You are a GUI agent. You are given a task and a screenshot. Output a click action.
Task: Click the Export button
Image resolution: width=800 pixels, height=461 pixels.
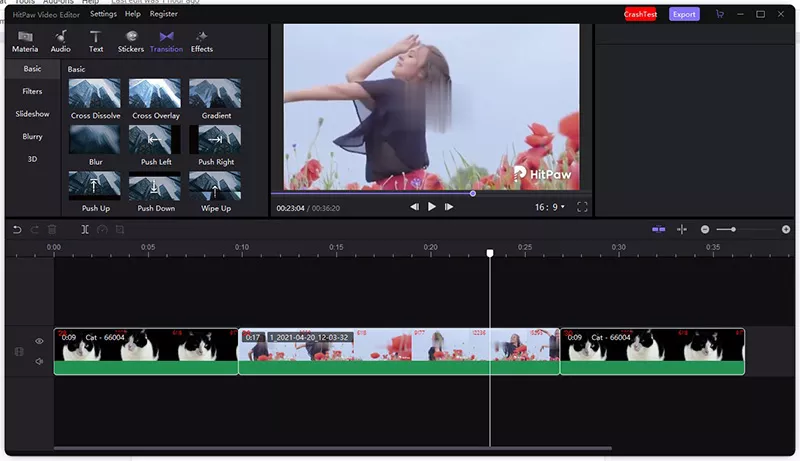(x=684, y=14)
